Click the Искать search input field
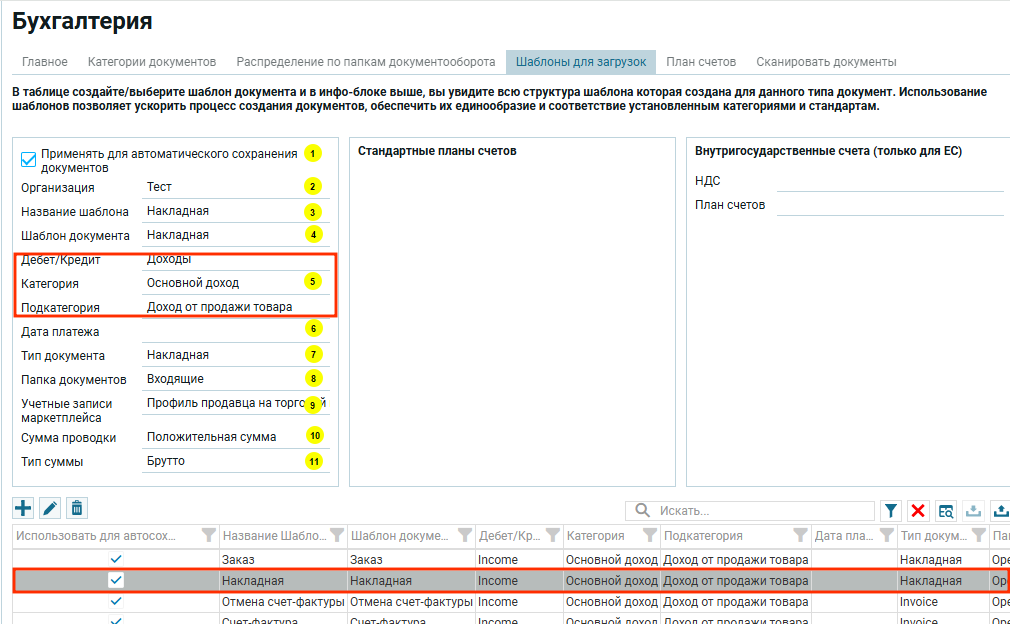Image resolution: width=1010 pixels, height=624 pixels. click(760, 511)
